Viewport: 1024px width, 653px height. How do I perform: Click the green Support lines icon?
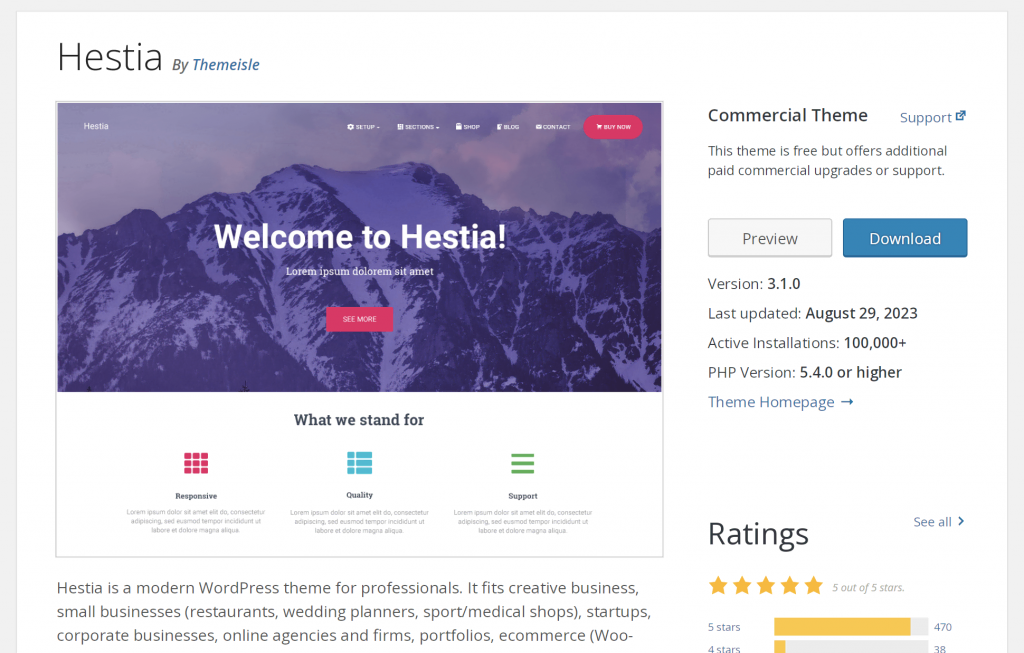point(522,463)
